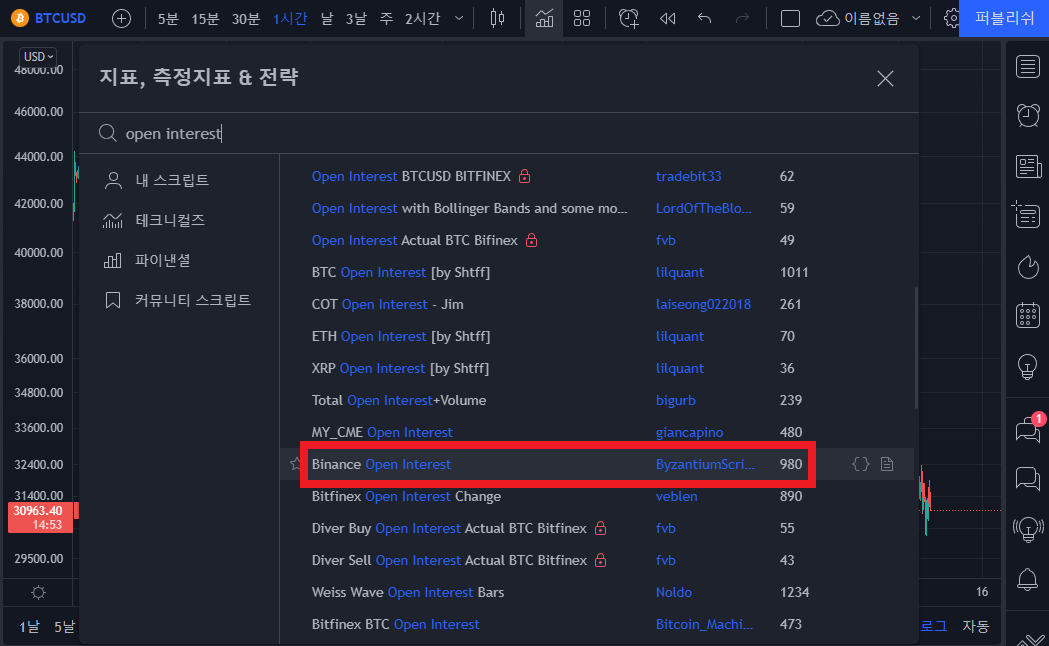Open notifications bell icon

tap(1028, 579)
